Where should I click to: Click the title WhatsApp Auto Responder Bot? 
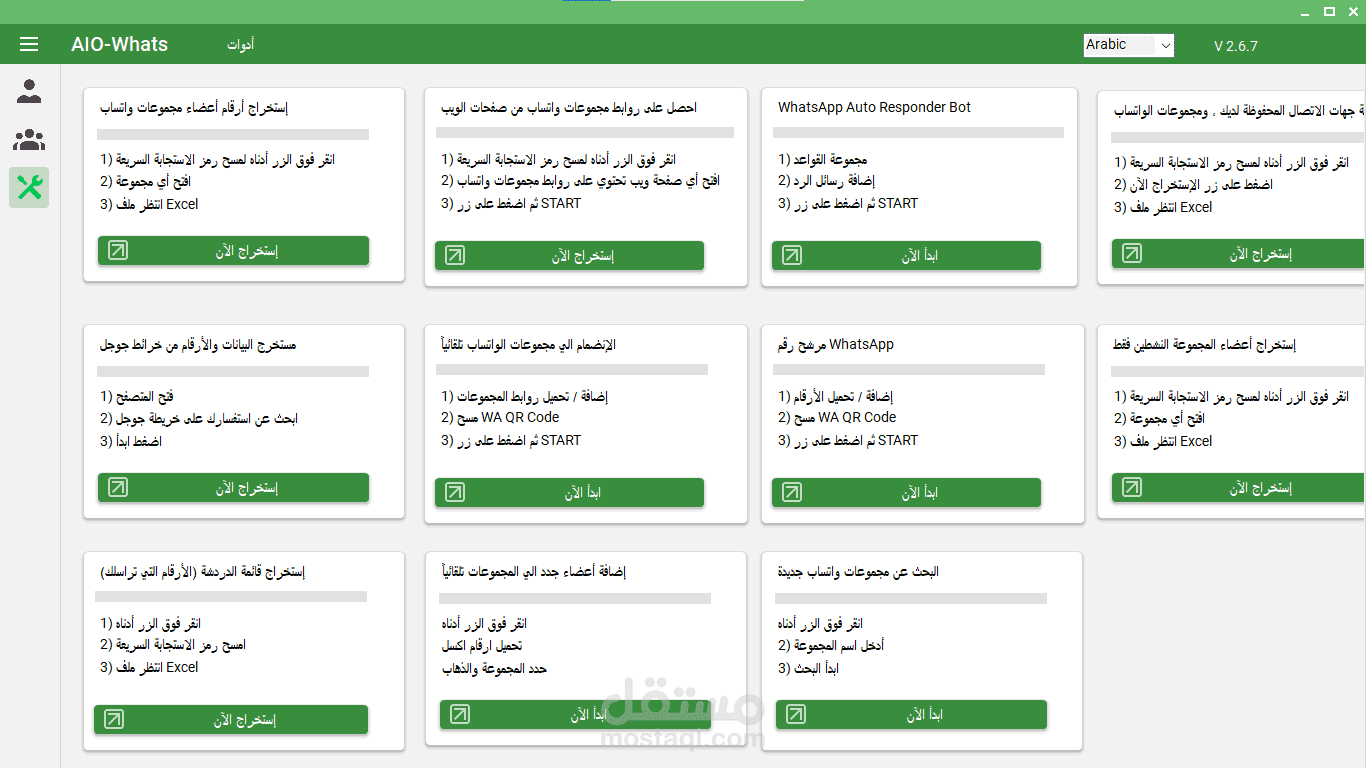coord(874,107)
